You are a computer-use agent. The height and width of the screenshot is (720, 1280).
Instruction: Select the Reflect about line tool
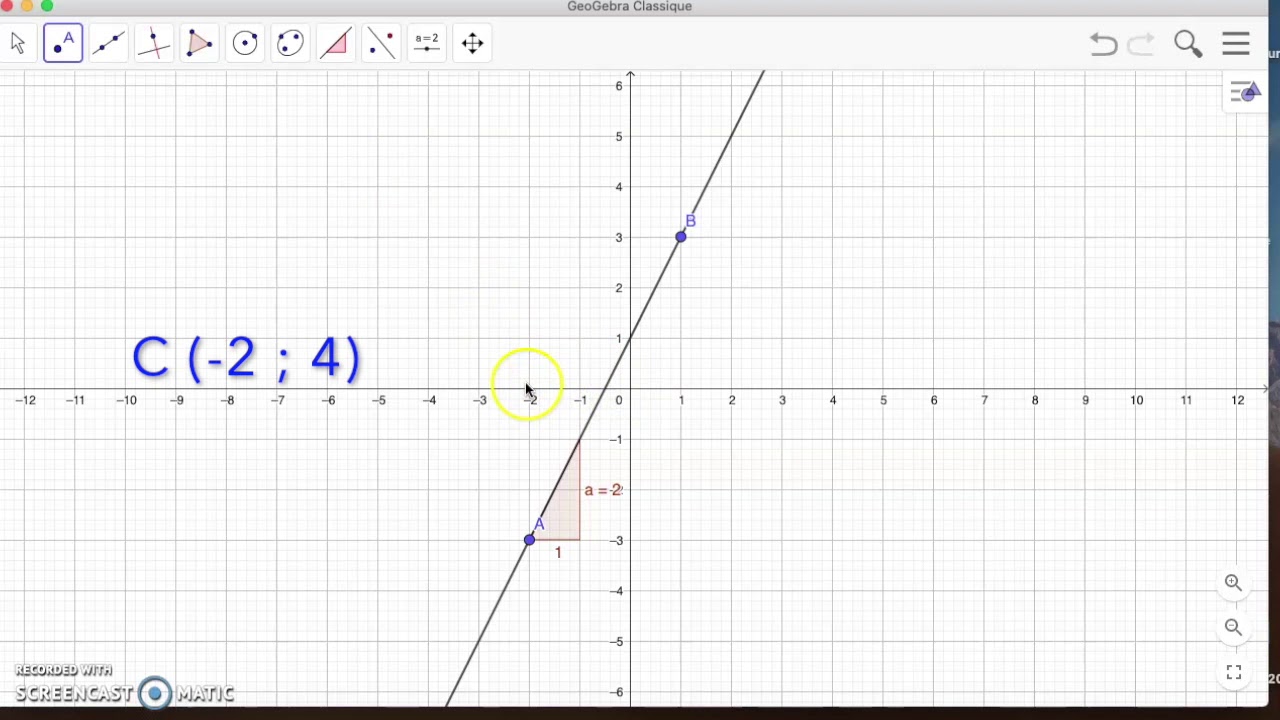pyautogui.click(x=381, y=43)
